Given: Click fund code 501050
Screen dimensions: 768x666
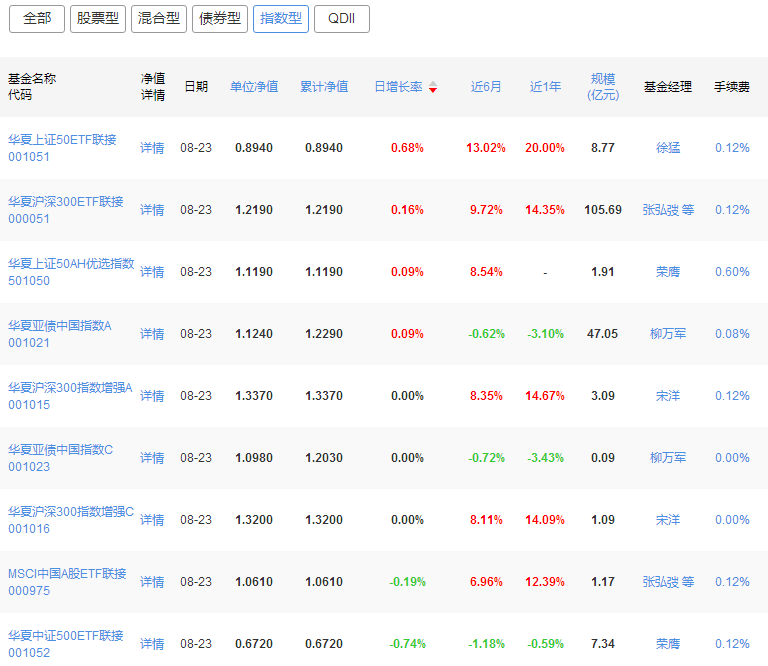Looking at the screenshot, I should [x=29, y=281].
